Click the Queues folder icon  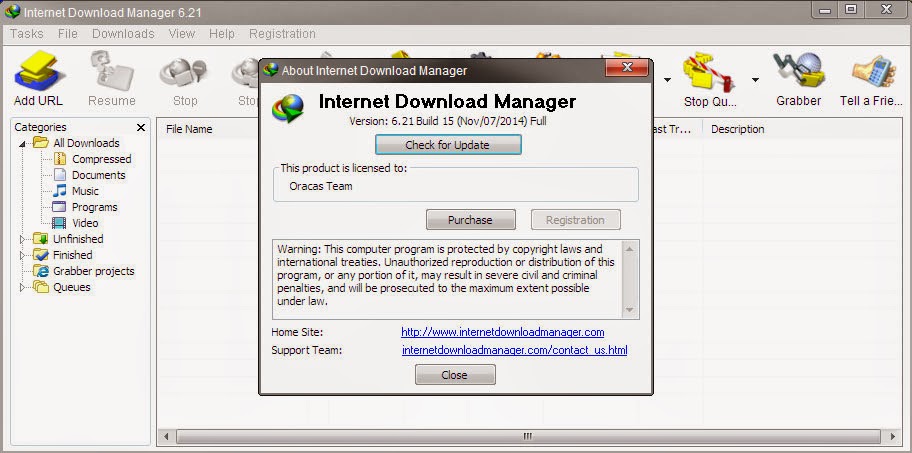coord(41,287)
